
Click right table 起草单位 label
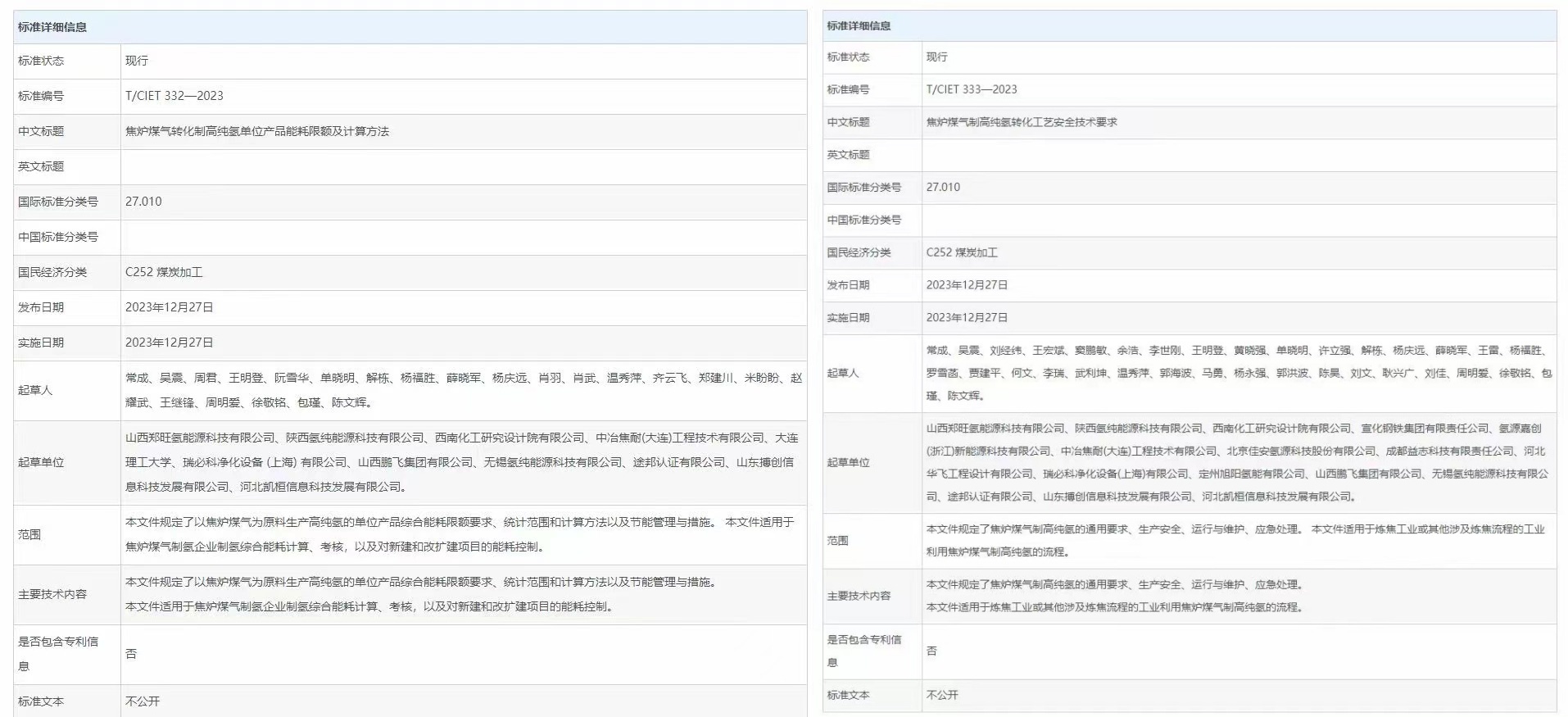848,462
